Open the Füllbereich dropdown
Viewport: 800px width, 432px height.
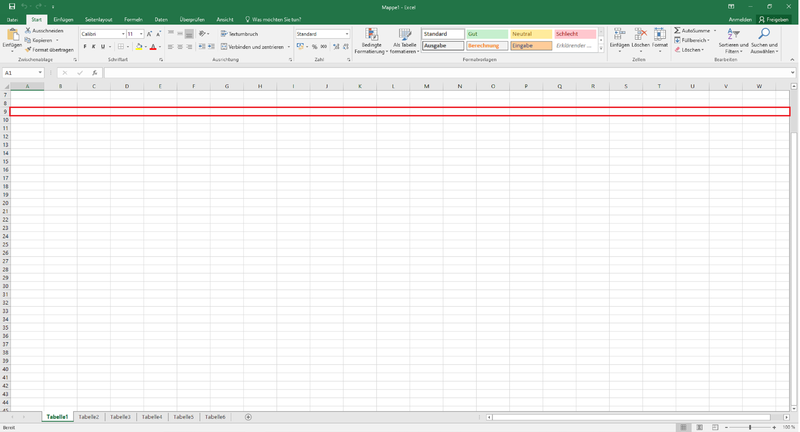pos(708,40)
